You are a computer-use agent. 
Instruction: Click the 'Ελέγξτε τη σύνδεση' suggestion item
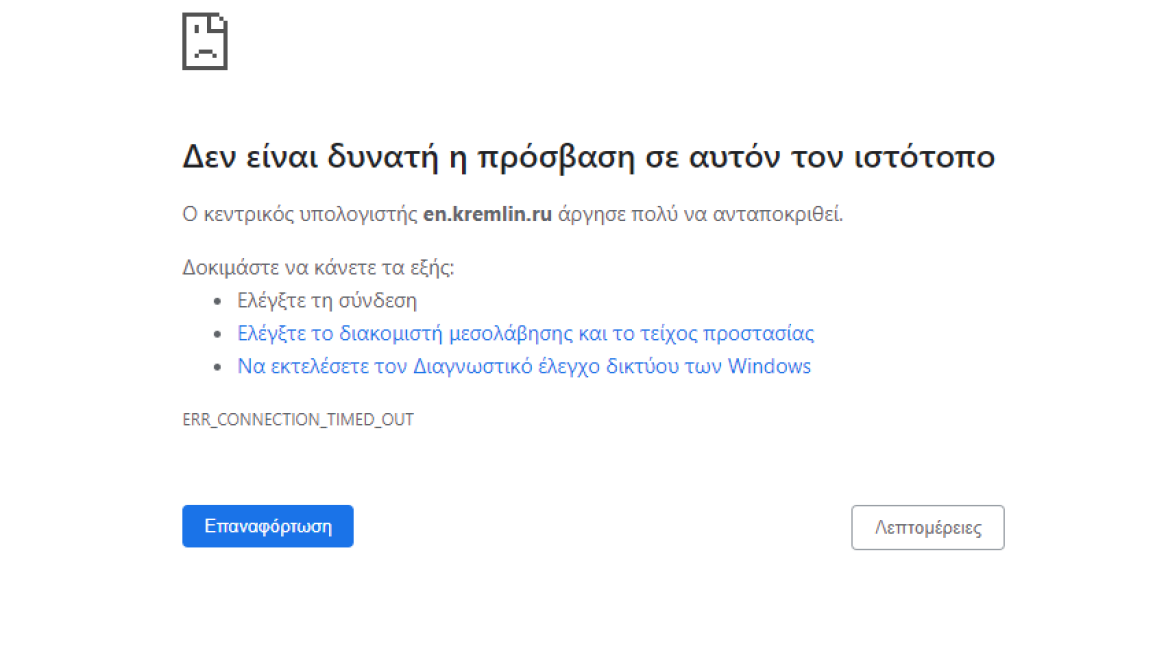[x=327, y=299]
